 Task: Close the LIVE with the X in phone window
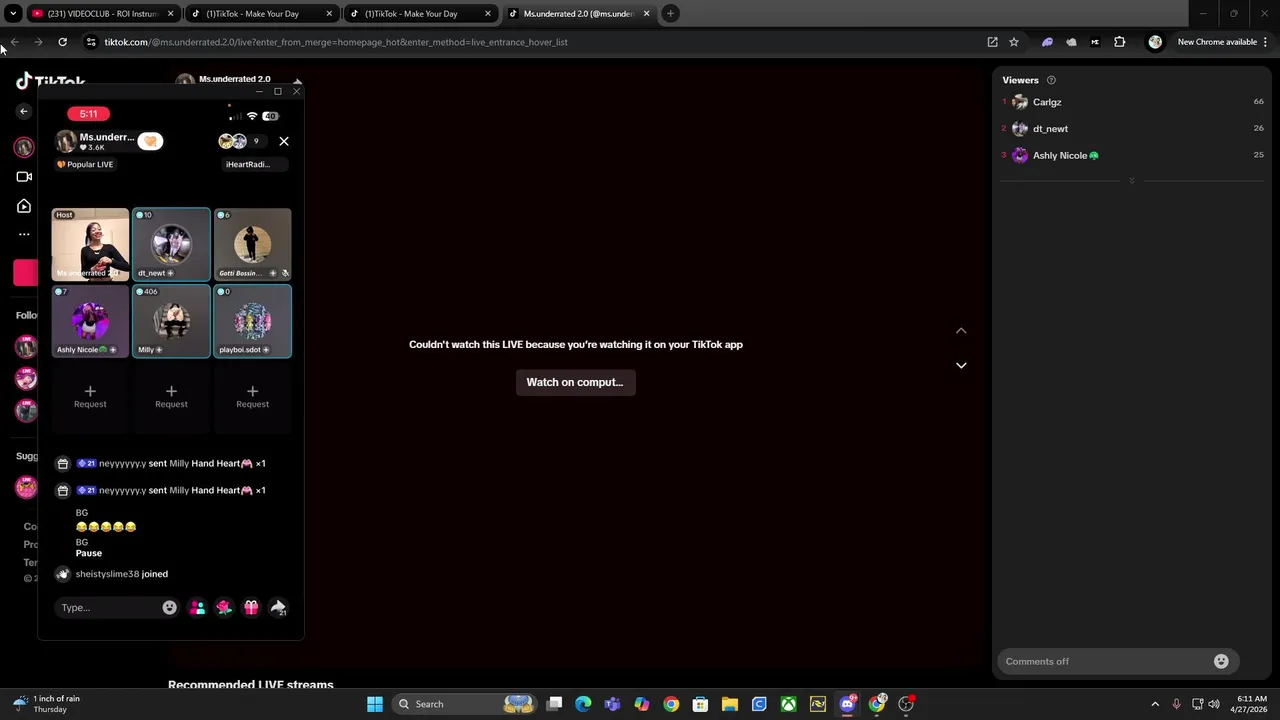284,141
